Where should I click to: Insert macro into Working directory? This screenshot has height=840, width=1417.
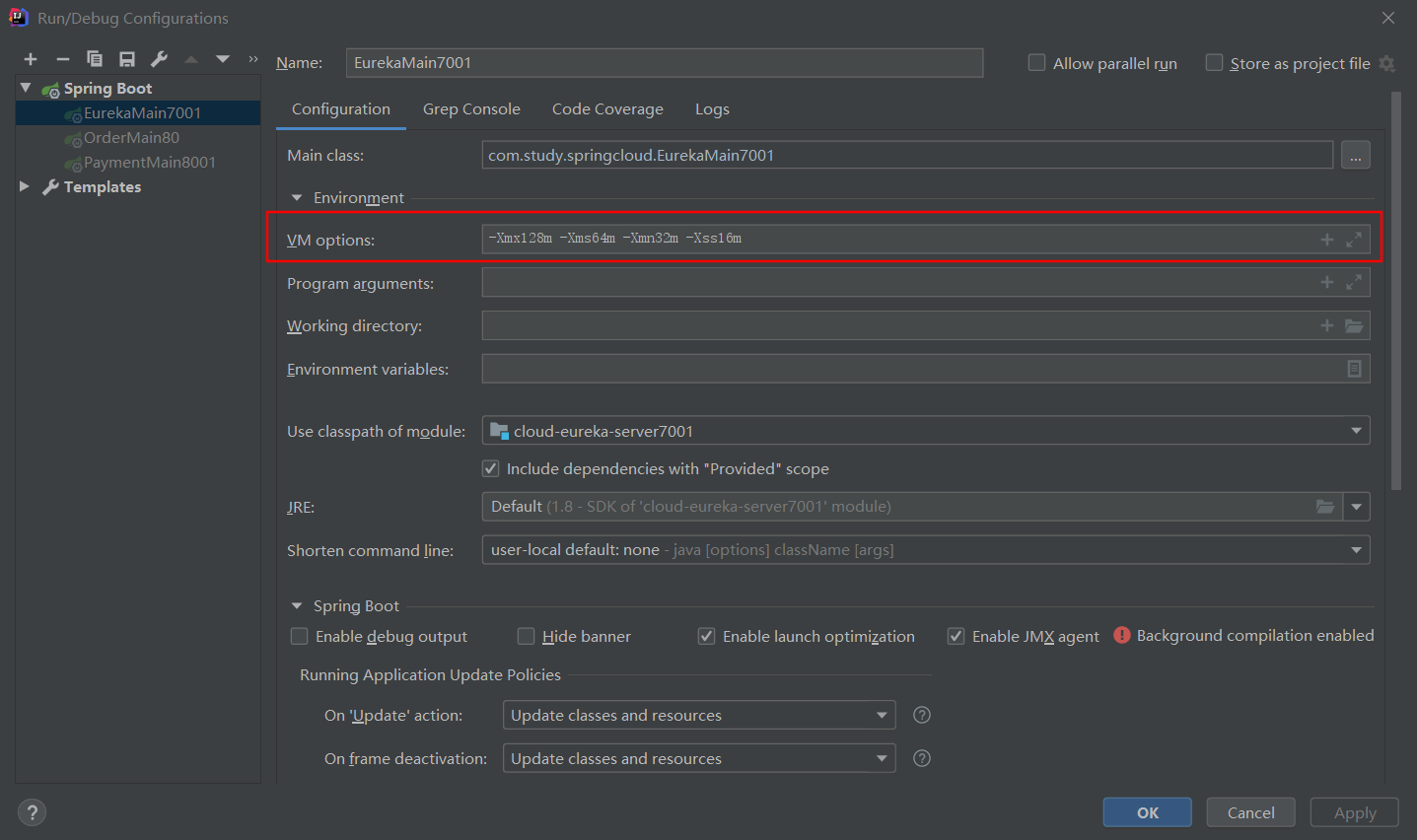point(1327,325)
